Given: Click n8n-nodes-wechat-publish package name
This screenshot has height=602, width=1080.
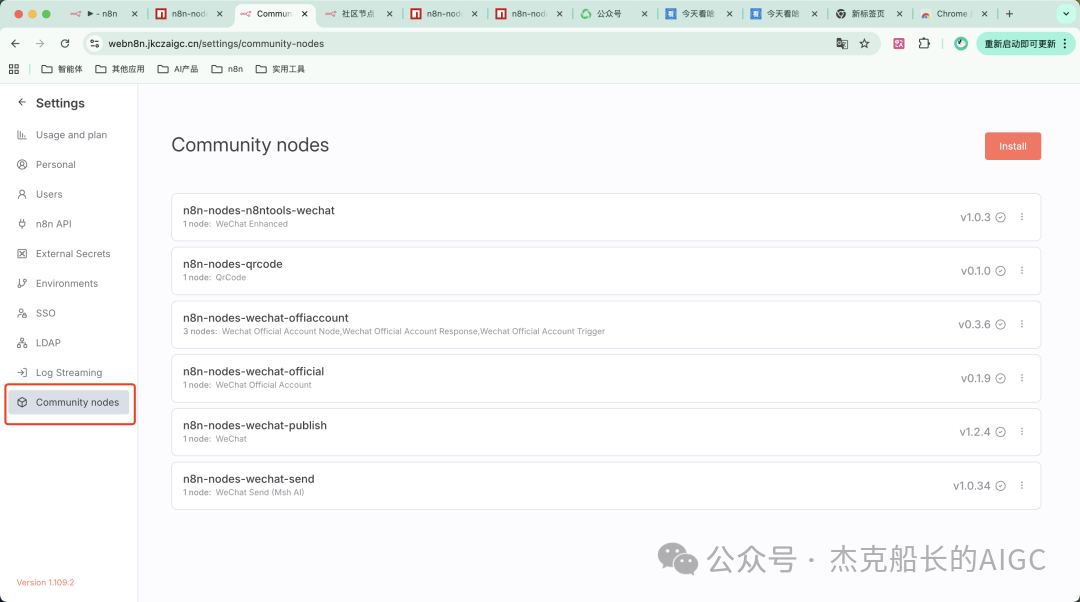Looking at the screenshot, I should [255, 425].
